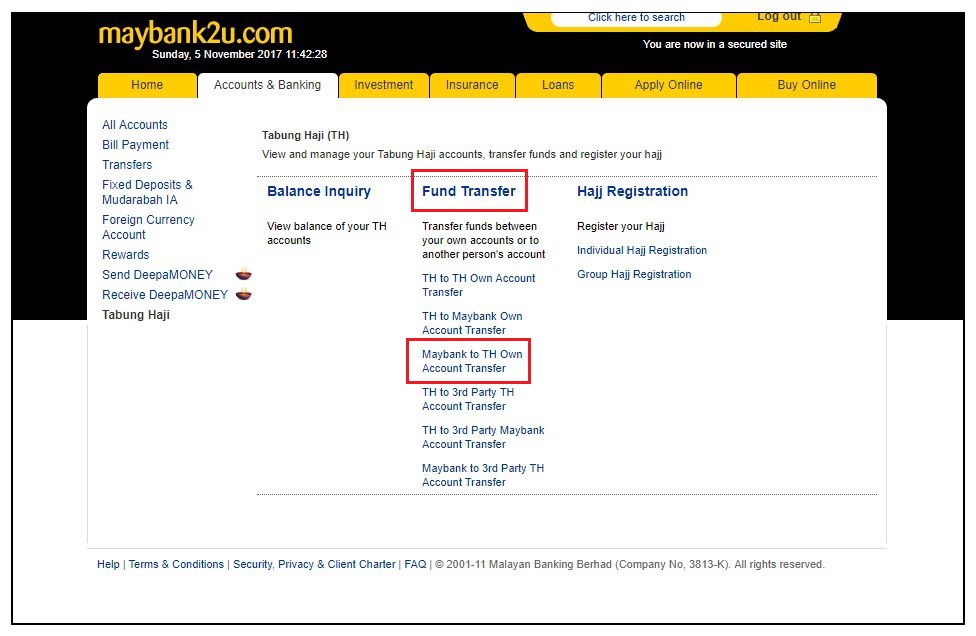The image size is (976, 636).
Task: Click Send DeepaMONEY link
Action: 157,274
